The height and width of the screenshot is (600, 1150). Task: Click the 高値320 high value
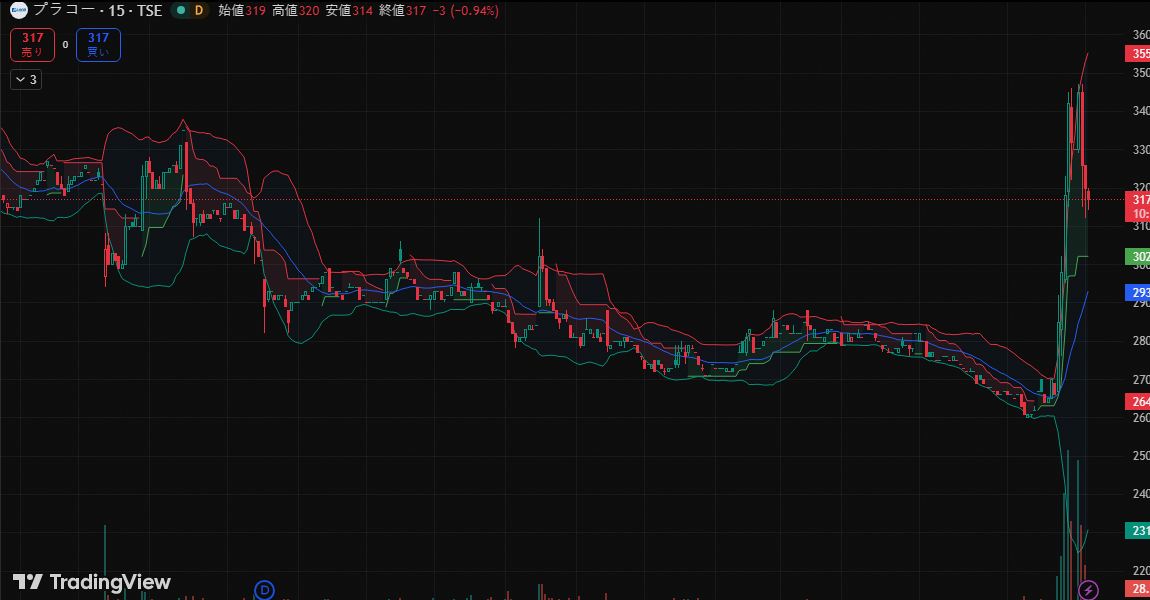point(296,10)
